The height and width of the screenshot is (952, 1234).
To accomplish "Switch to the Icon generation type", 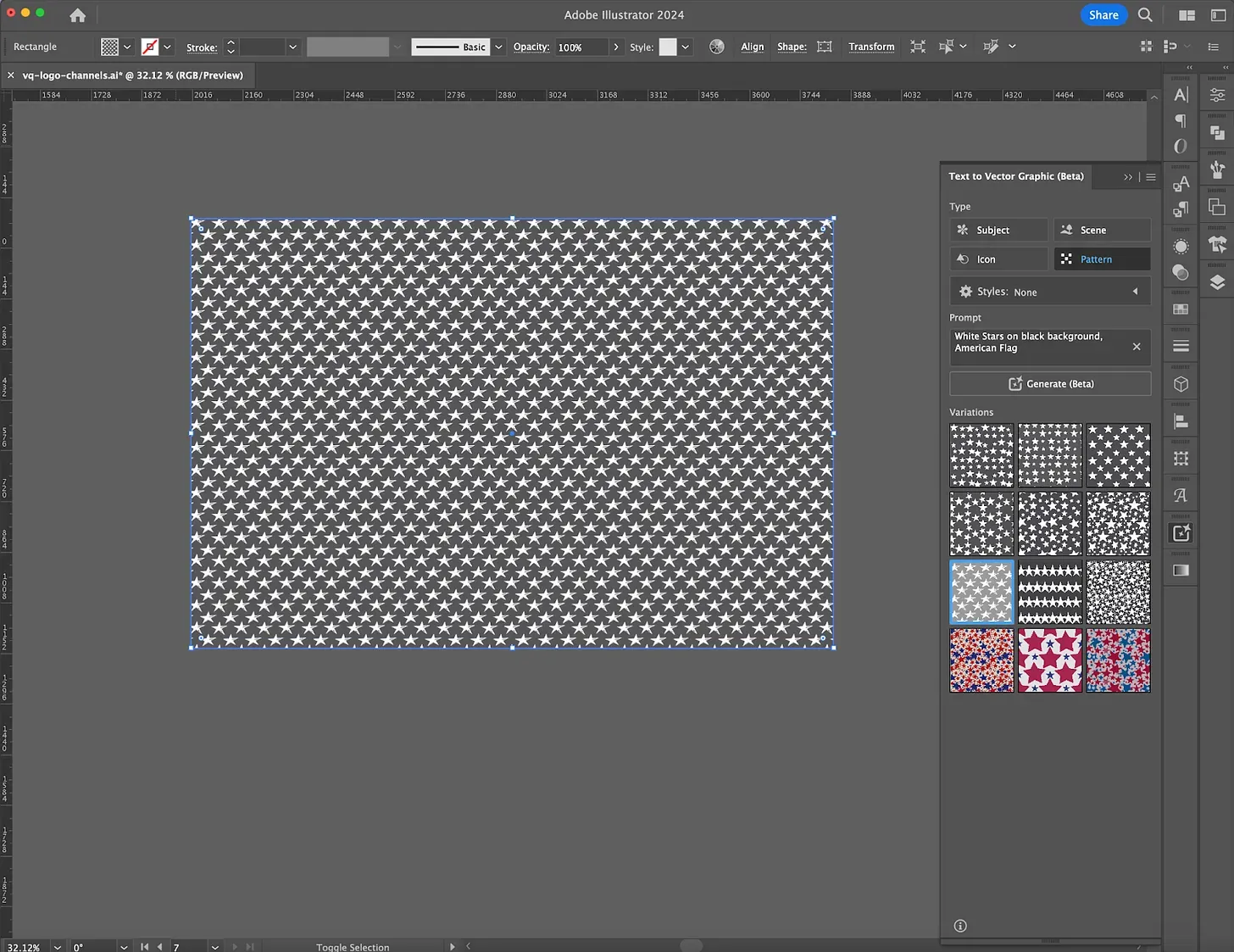I will [998, 259].
